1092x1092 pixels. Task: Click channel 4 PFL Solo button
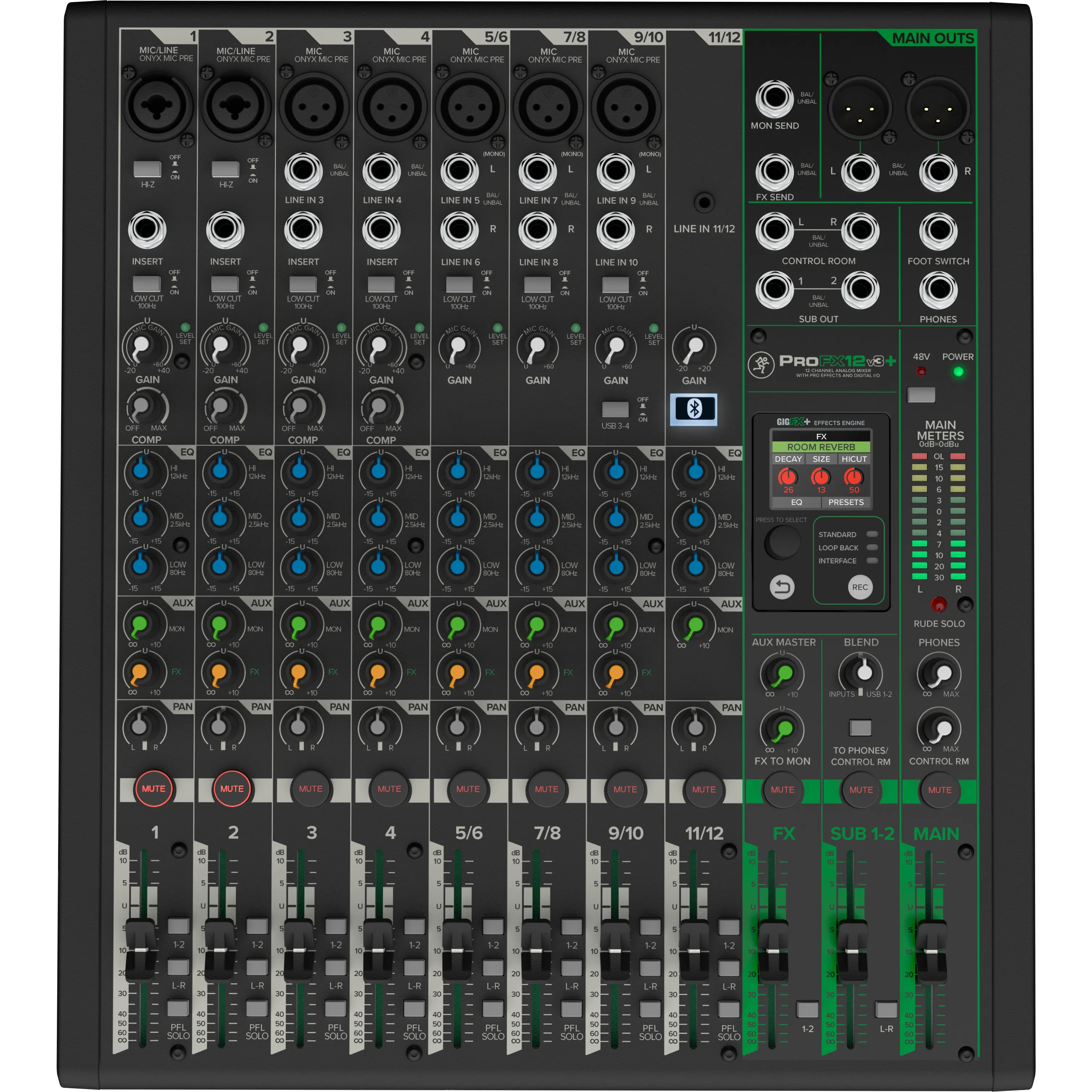(414, 1008)
